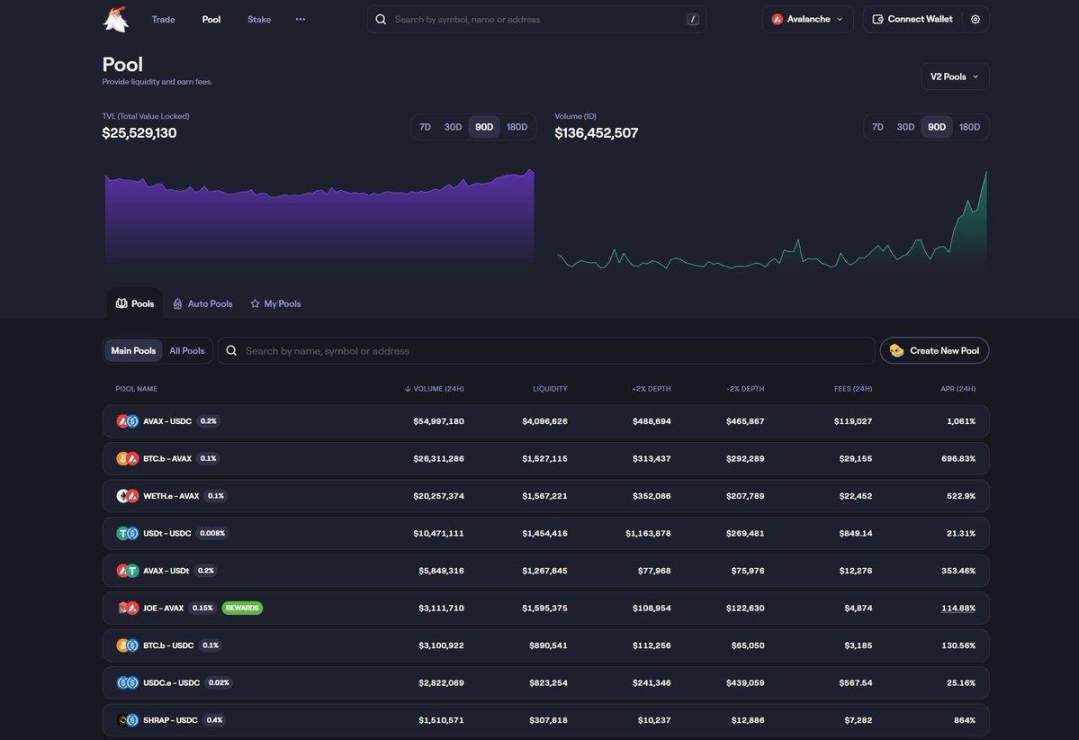
Task: Open settings gear icon near Connect Wallet
Action: coord(975,19)
